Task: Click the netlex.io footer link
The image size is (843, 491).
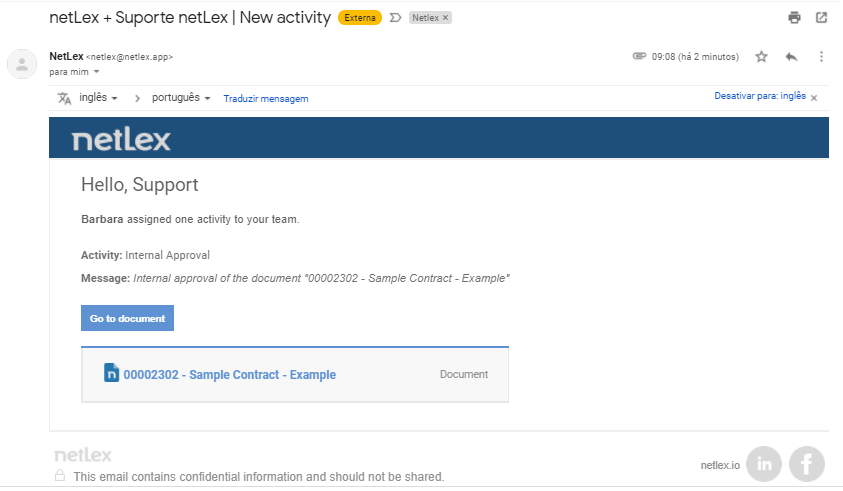Action: pyautogui.click(x=720, y=465)
